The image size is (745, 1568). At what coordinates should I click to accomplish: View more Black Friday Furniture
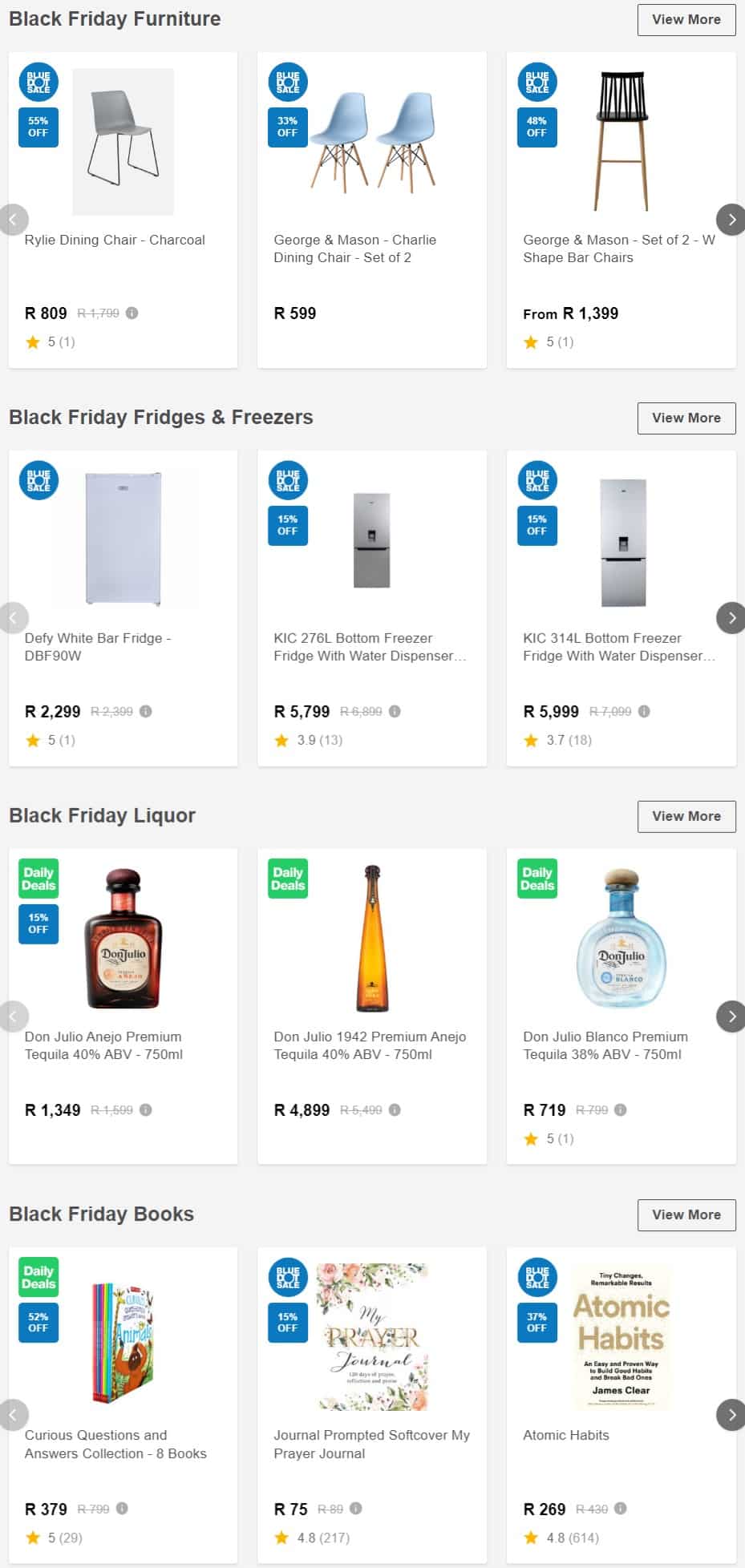tap(686, 19)
